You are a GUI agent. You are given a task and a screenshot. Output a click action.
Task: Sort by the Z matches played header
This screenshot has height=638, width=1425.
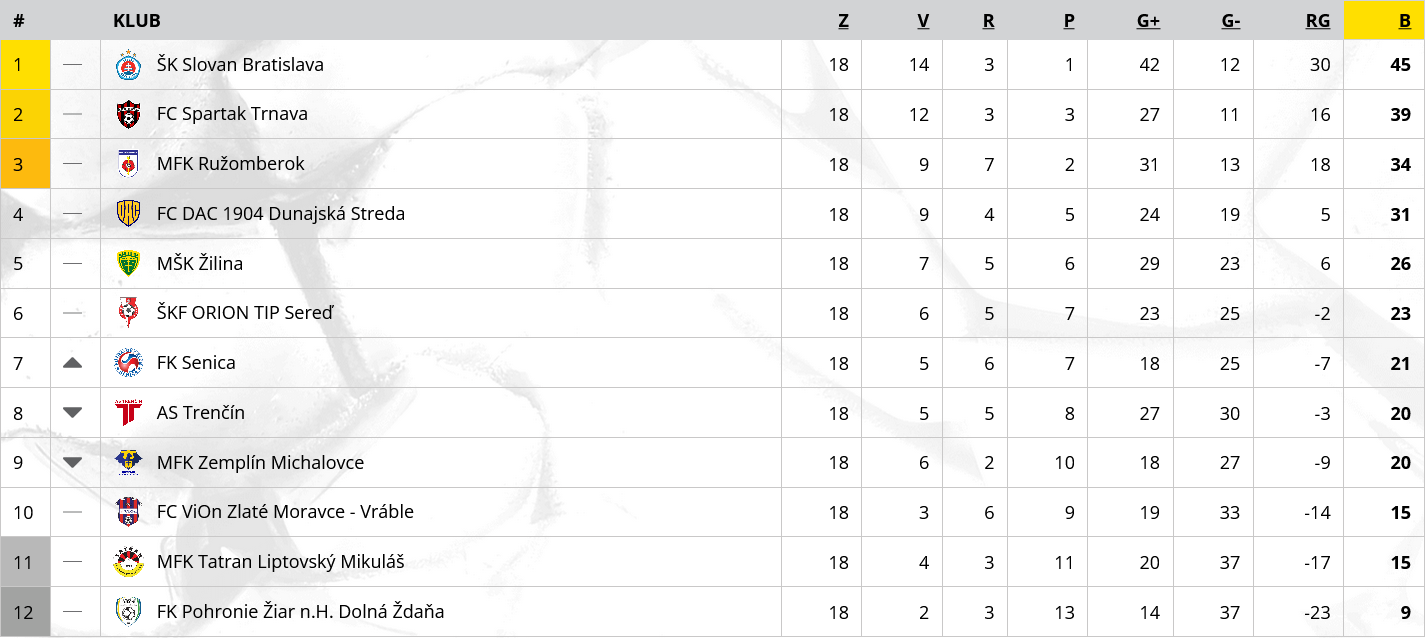tap(843, 21)
